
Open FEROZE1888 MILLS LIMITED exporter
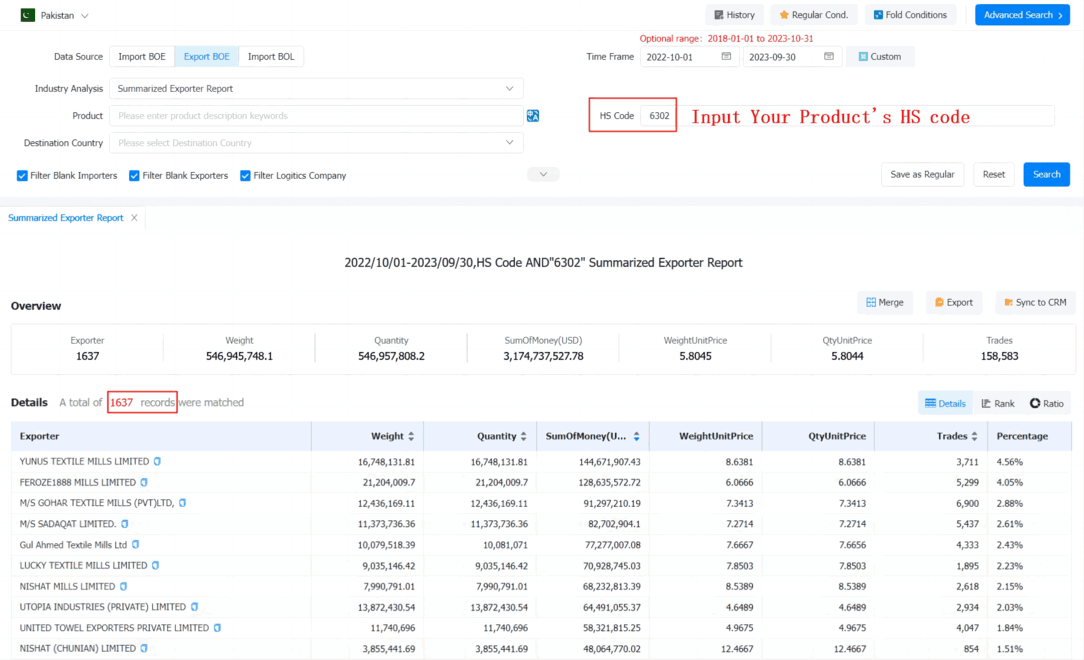click(77, 482)
